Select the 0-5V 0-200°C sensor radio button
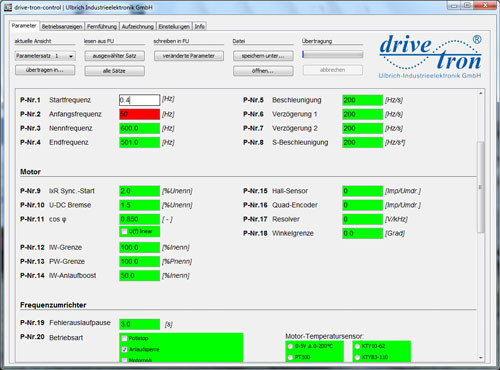The height and width of the screenshot is (370, 500). [290, 346]
